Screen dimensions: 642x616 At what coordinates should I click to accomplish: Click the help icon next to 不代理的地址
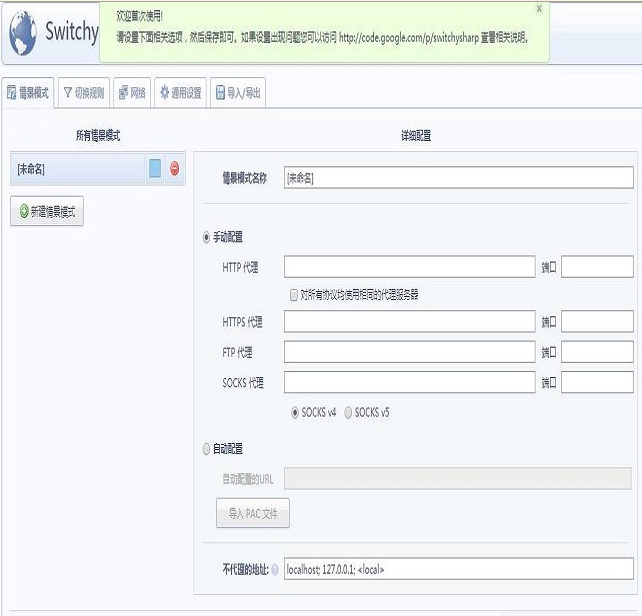click(x=275, y=569)
